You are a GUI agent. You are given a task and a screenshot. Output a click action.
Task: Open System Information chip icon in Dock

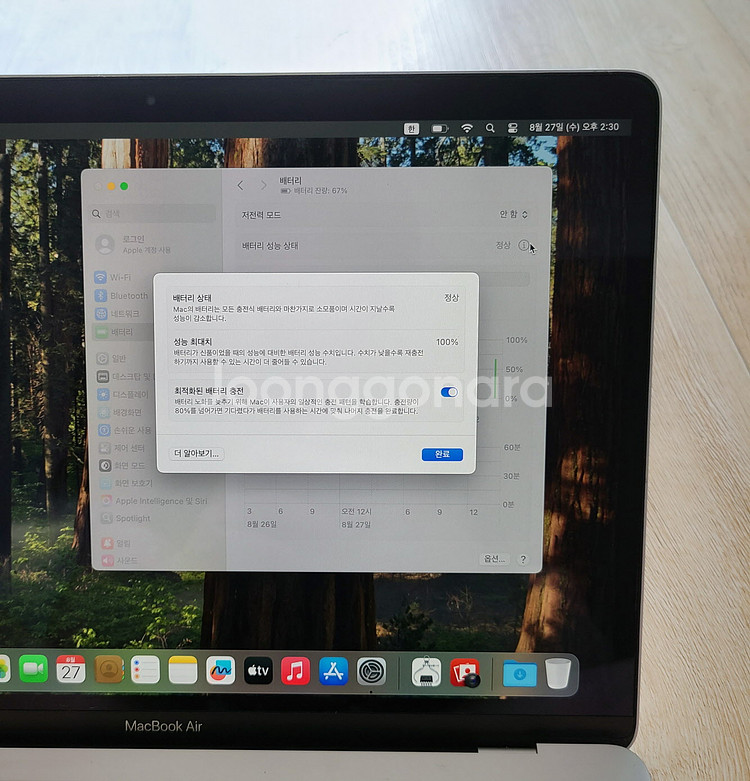click(426, 671)
